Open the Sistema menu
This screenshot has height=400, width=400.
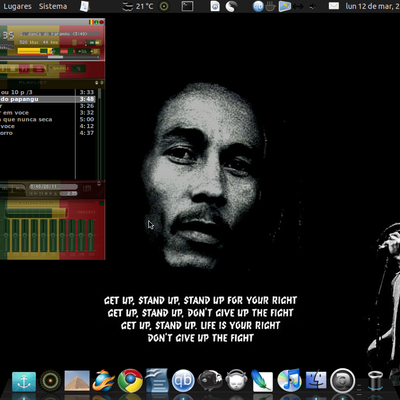(x=53, y=6)
